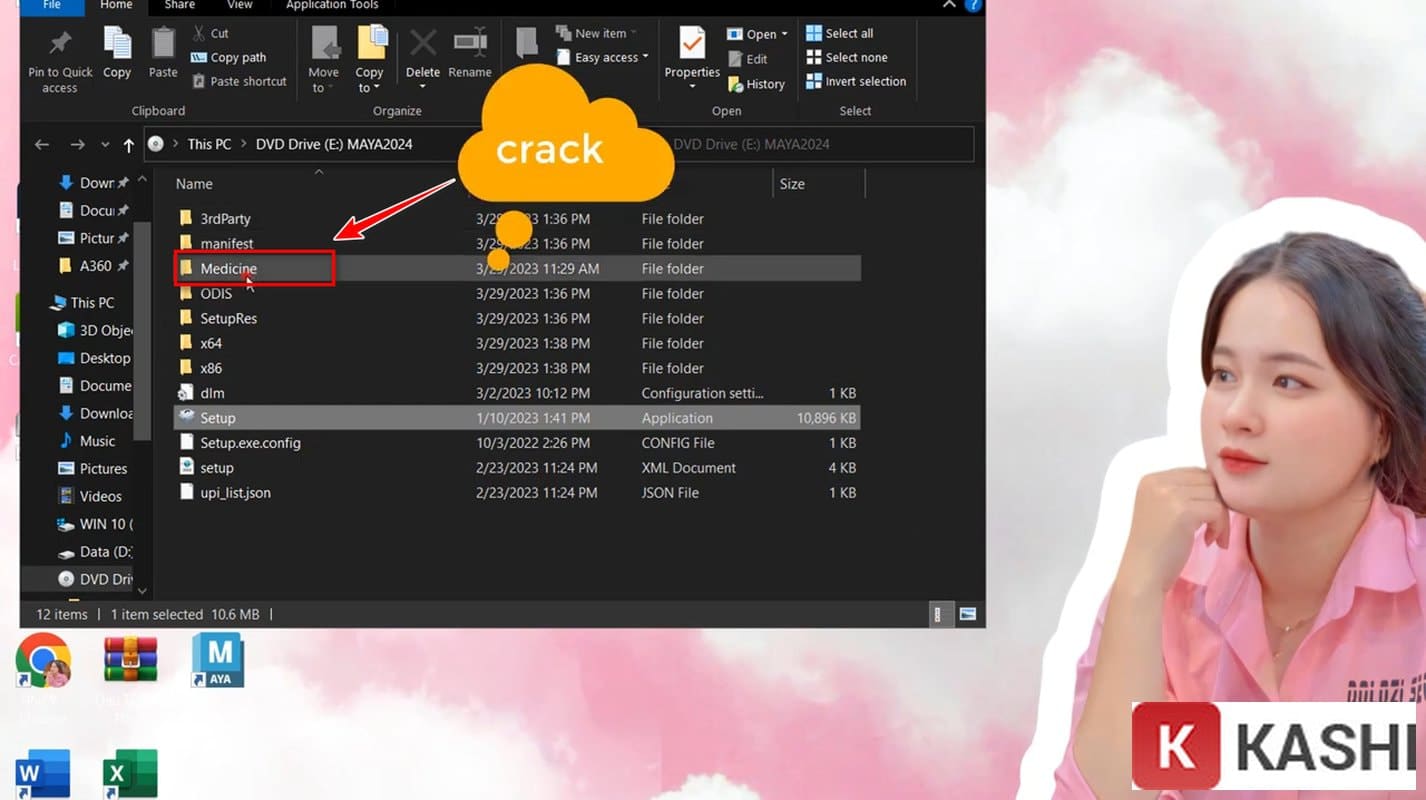Click the Up arrow navigation button
Screen dimensions: 1426x800
pos(128,145)
